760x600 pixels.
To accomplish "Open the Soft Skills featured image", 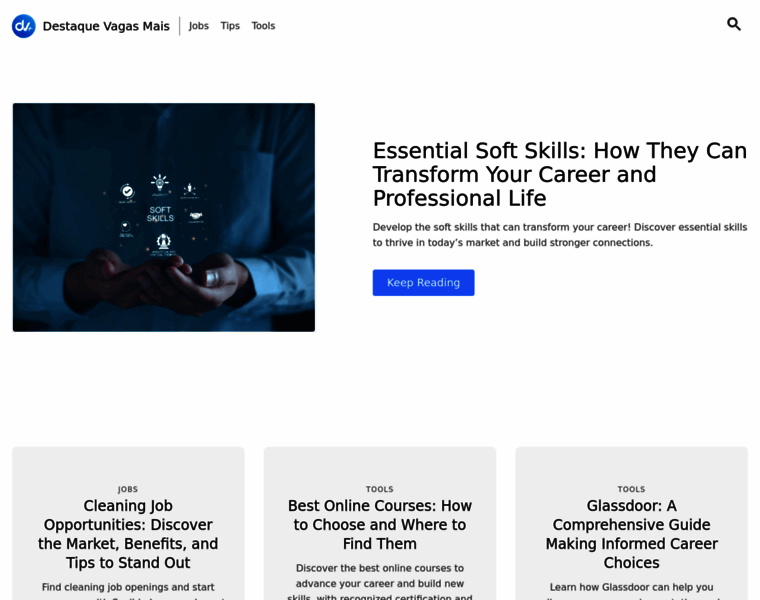I will tap(164, 217).
